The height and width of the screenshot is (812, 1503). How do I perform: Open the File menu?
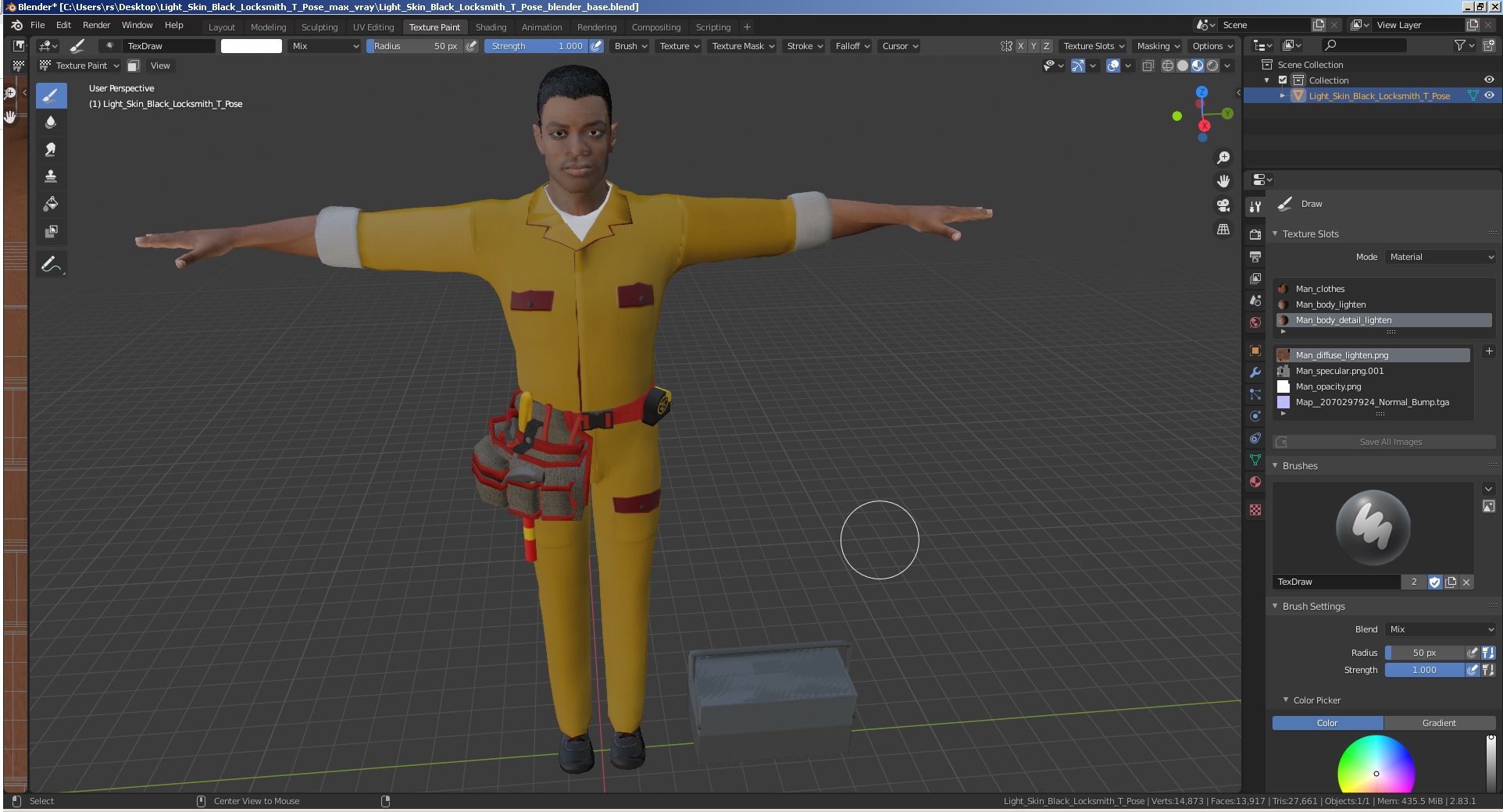click(x=37, y=25)
